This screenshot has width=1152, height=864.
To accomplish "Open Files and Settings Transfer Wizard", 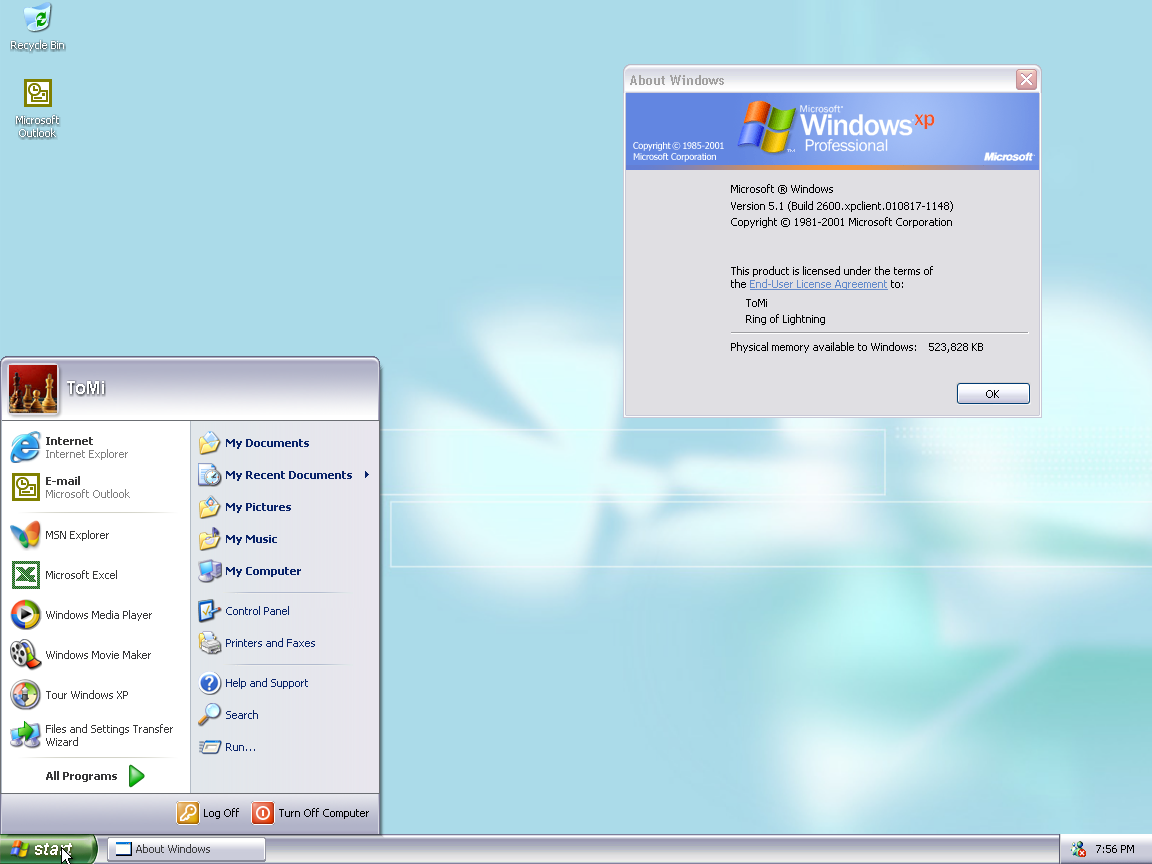I will tap(95, 735).
